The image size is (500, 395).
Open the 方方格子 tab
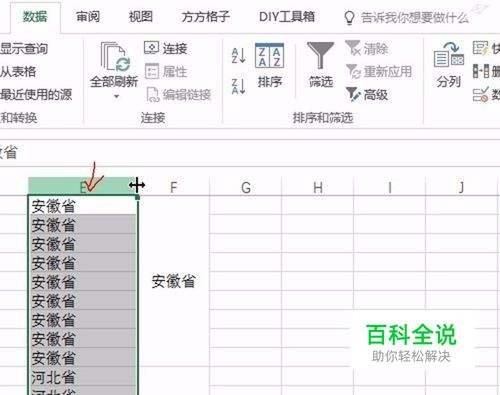[x=206, y=17]
